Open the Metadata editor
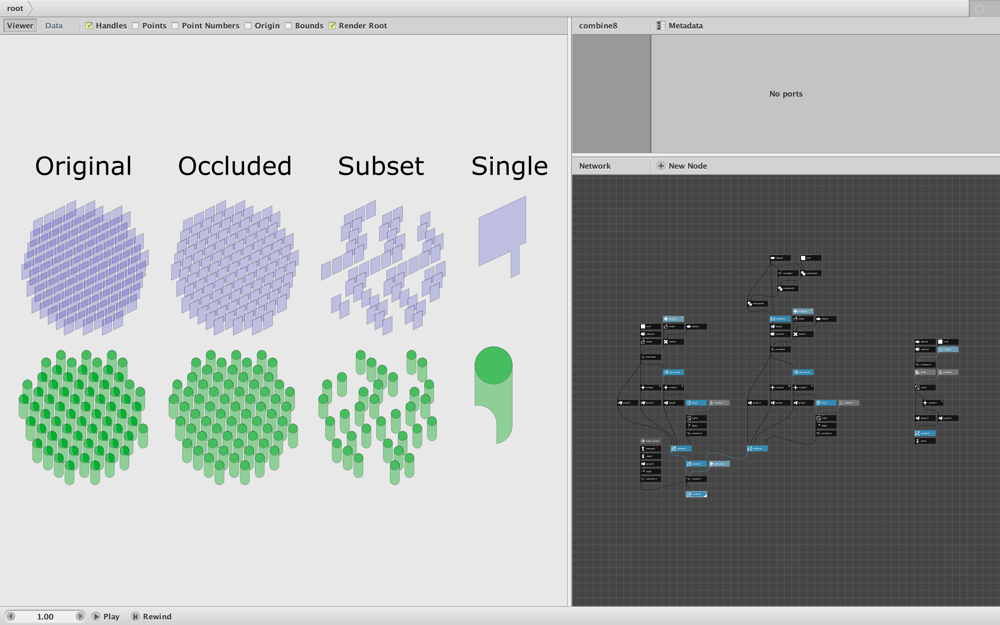 pos(680,26)
